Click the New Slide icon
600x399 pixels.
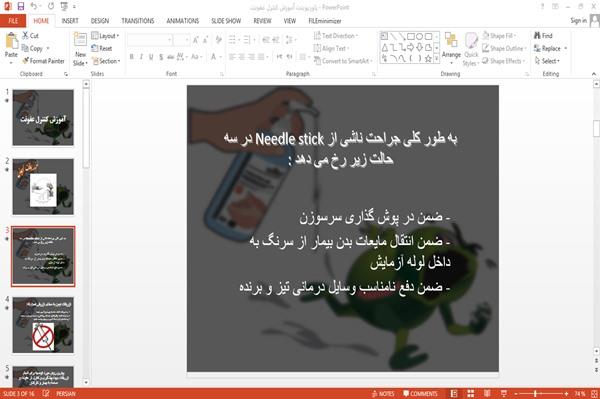[80, 40]
